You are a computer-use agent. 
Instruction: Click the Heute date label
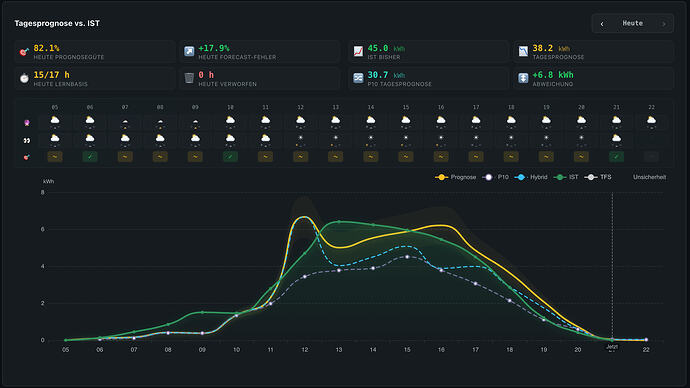tap(632, 23)
